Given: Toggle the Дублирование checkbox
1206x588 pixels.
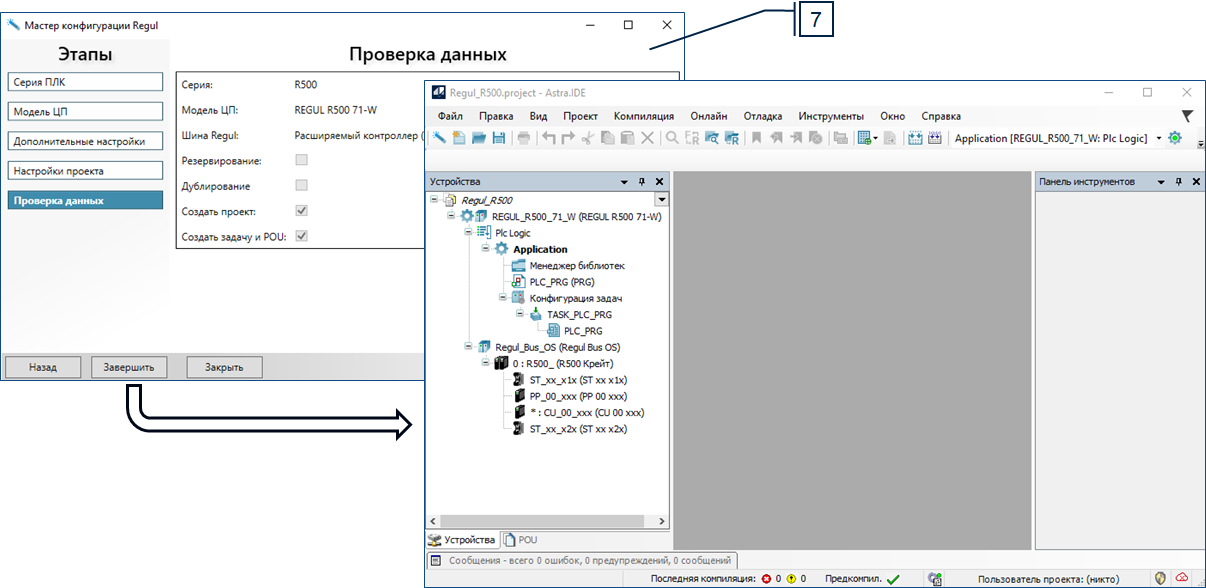Looking at the screenshot, I should [x=301, y=186].
